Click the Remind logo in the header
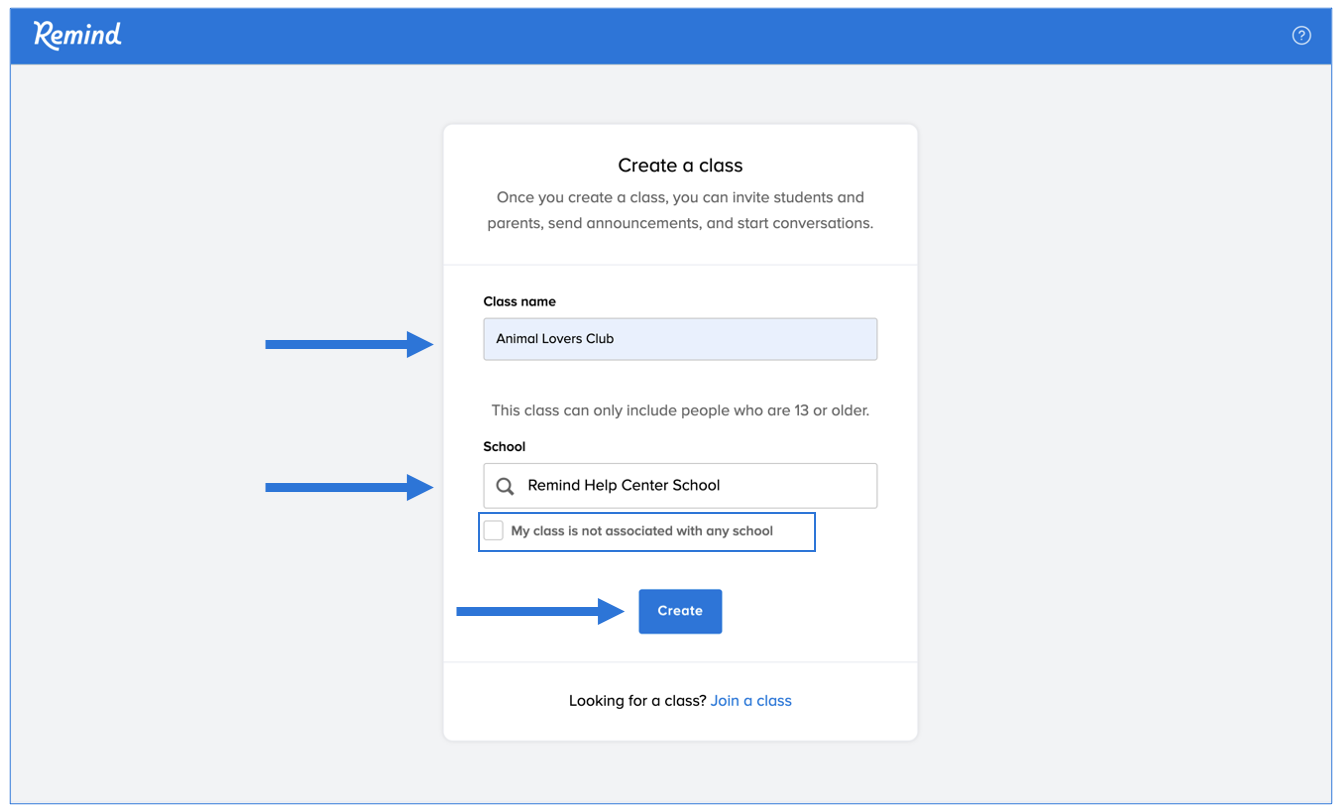 pos(78,35)
